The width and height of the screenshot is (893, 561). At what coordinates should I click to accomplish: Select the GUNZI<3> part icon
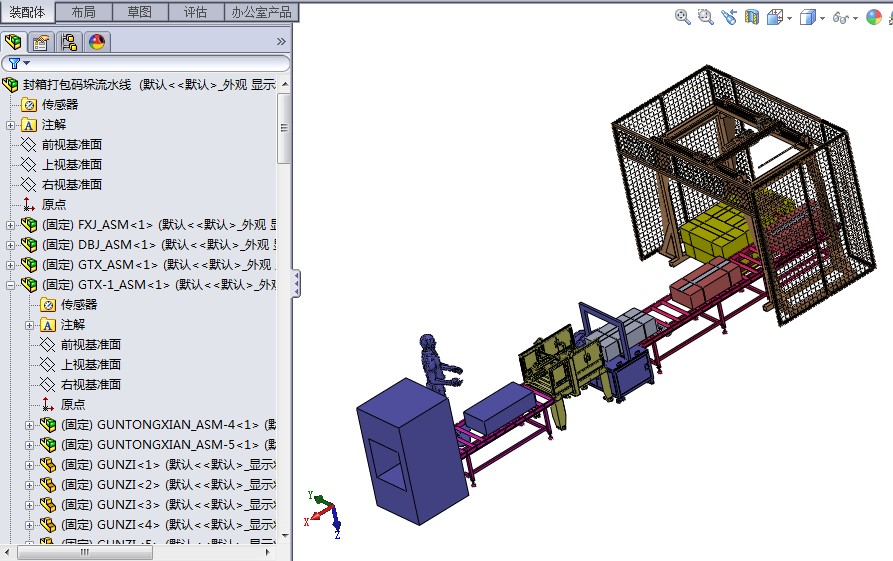[x=48, y=505]
